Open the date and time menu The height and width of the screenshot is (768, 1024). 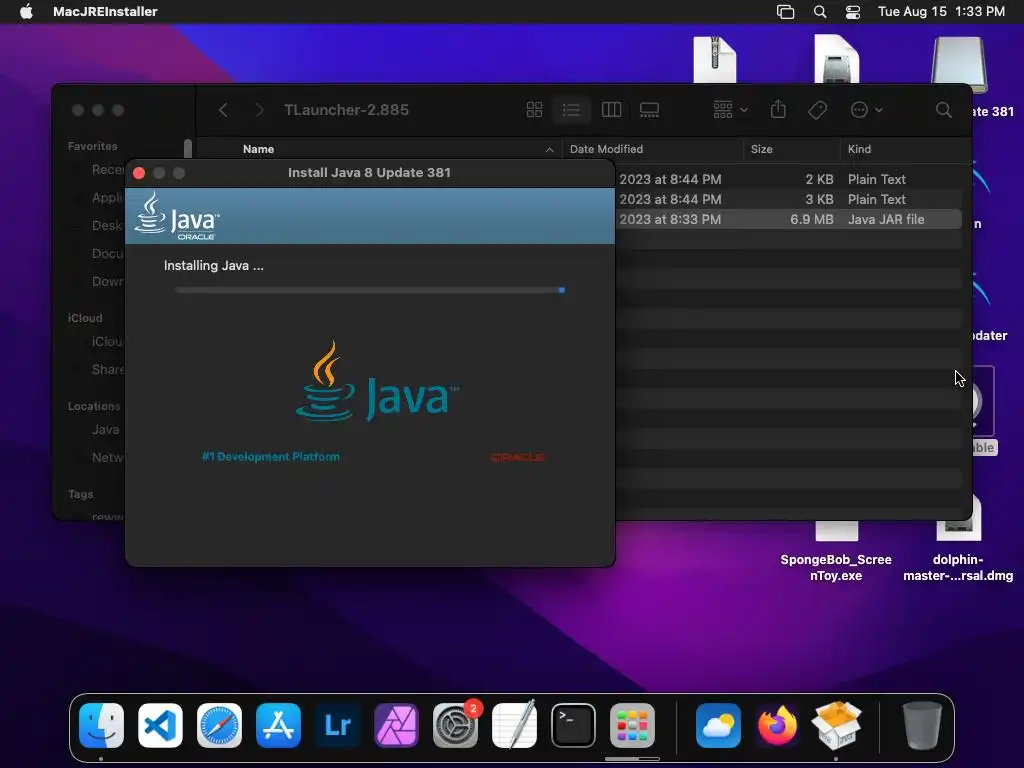pyautogui.click(x=941, y=11)
